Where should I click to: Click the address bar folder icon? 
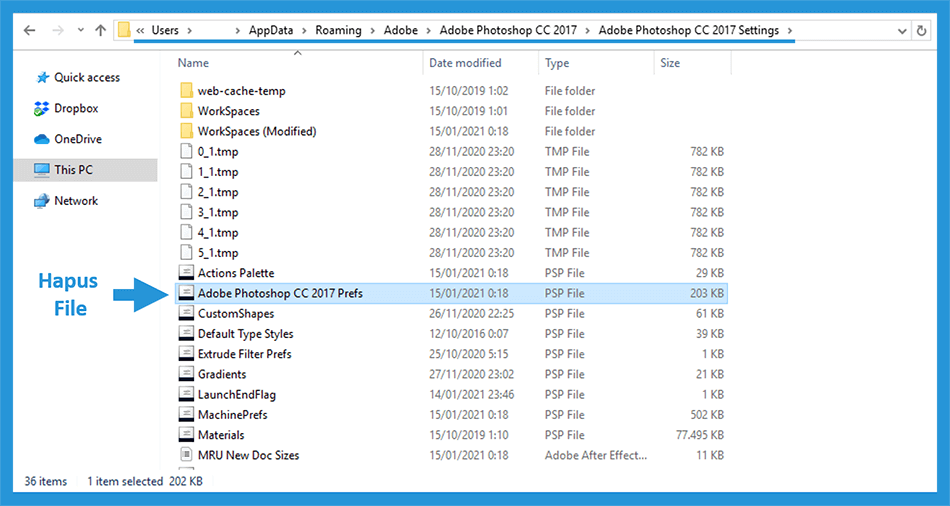tap(124, 30)
